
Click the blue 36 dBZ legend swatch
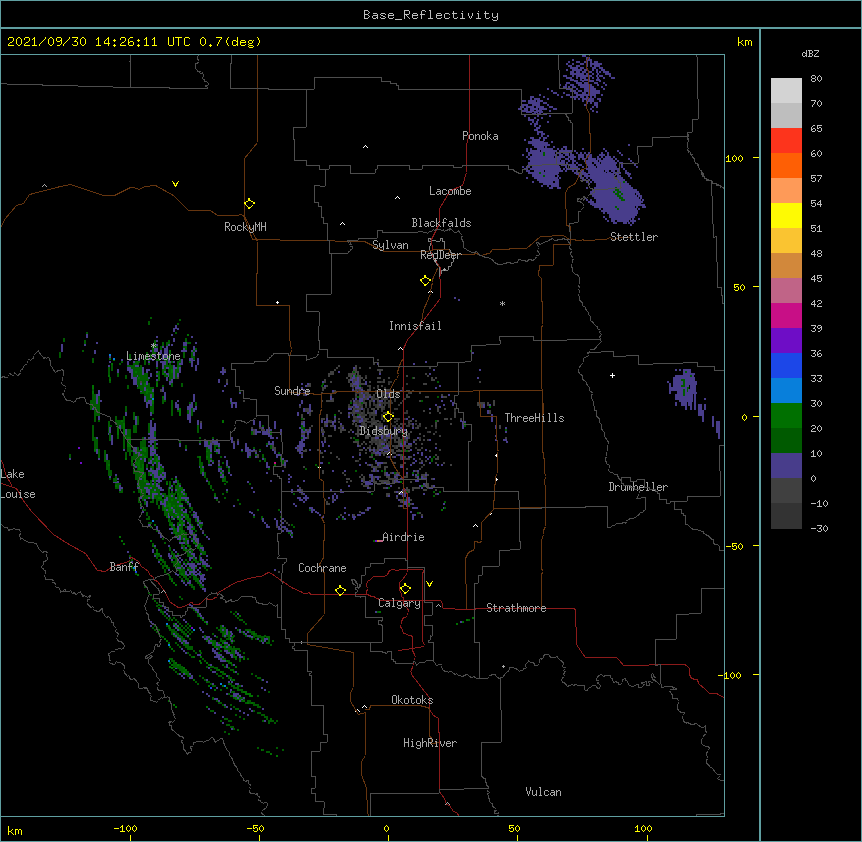pos(786,365)
